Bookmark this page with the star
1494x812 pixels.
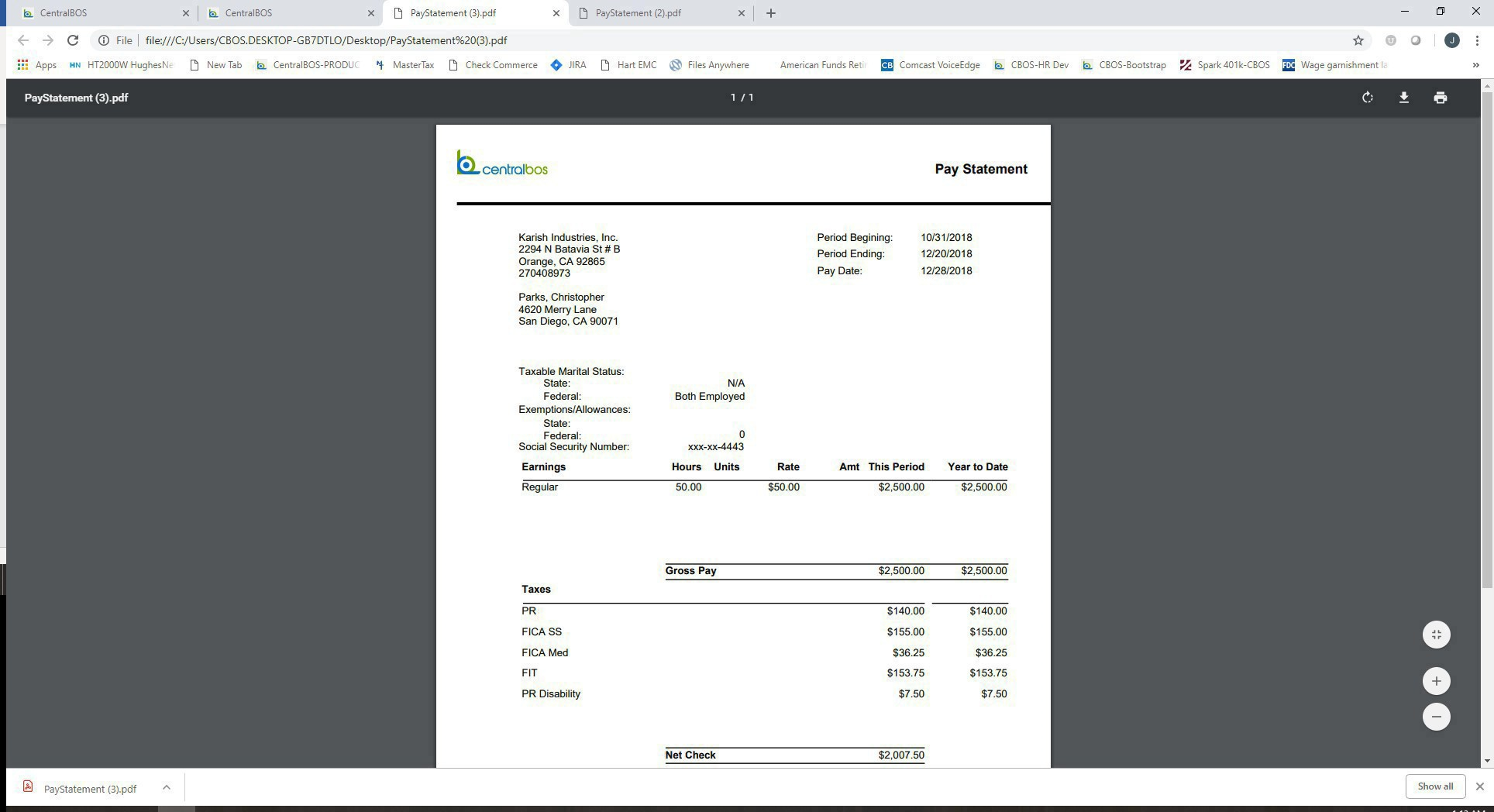point(1358,40)
